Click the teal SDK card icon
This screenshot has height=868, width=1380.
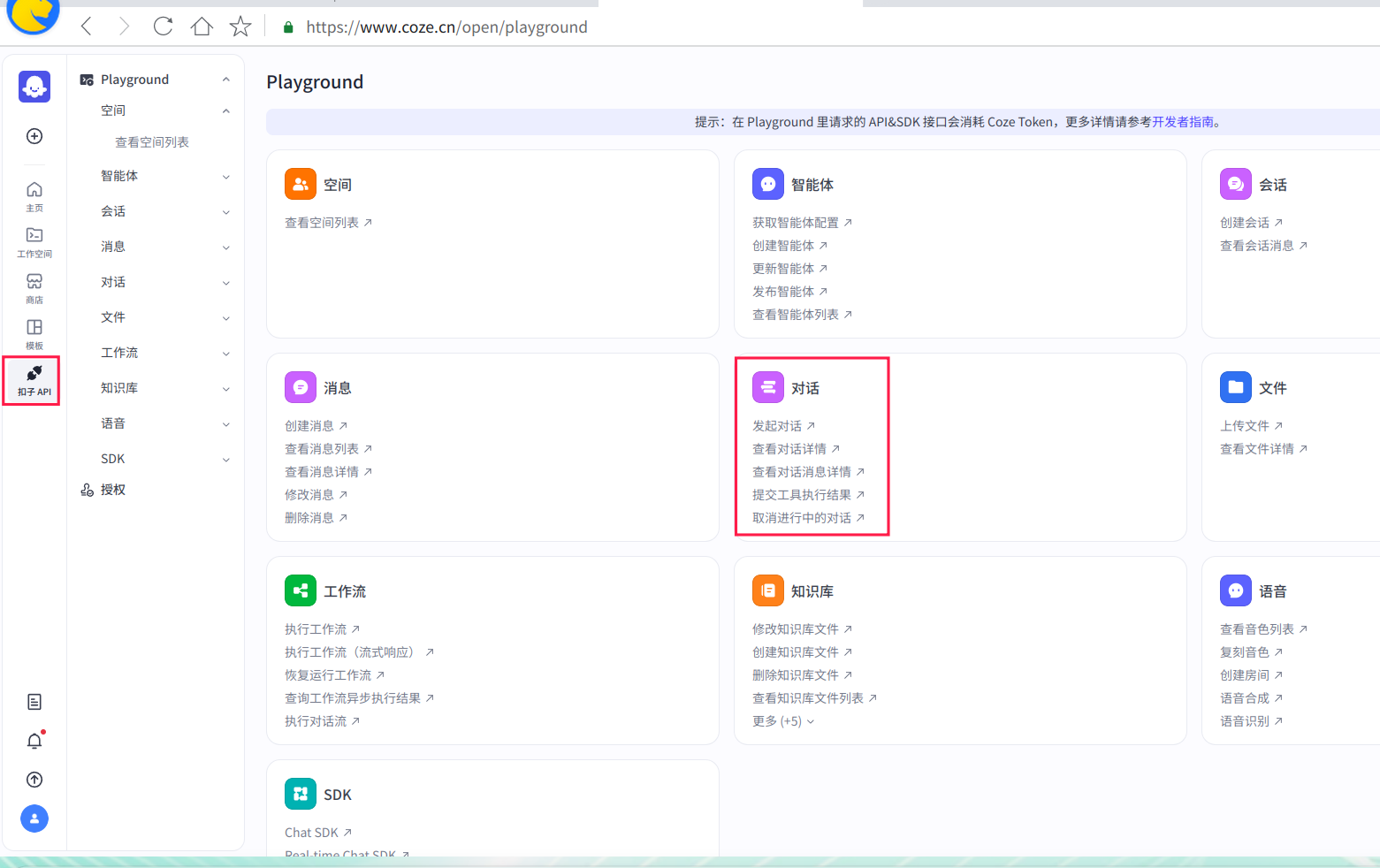click(301, 794)
